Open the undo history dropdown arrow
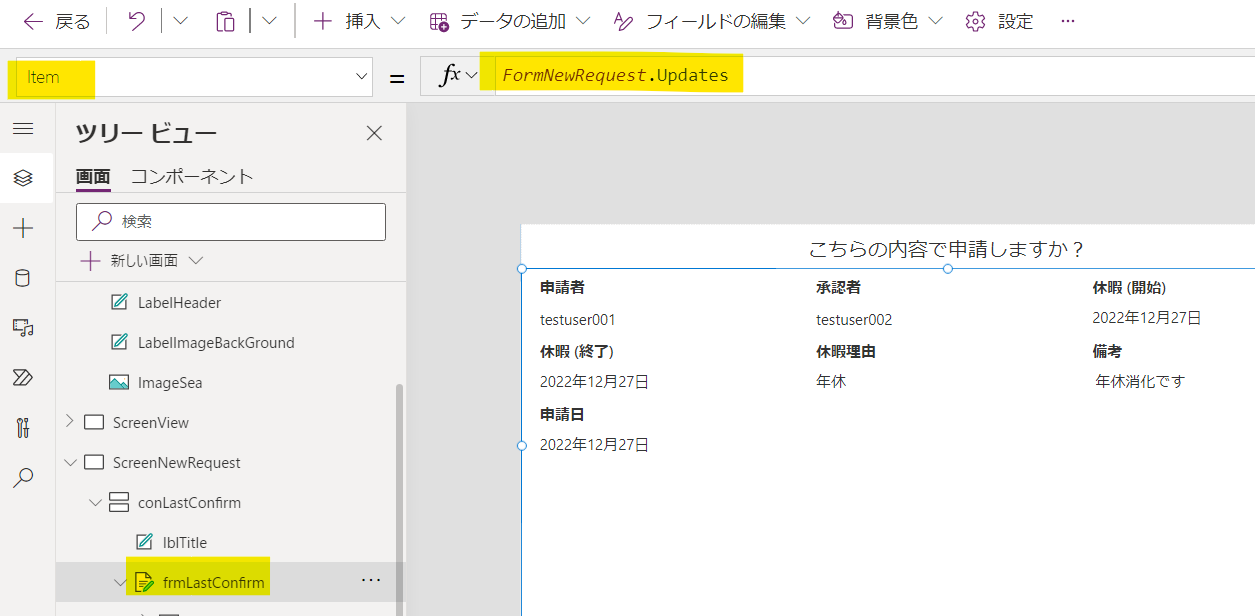This screenshot has width=1255, height=616. pyautogui.click(x=180, y=21)
